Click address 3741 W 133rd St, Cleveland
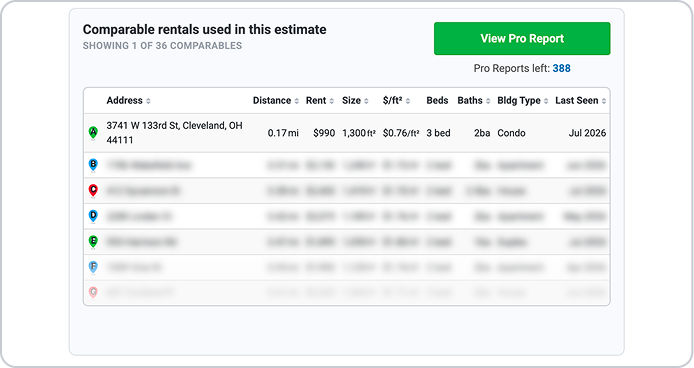The image size is (694, 368). (x=174, y=132)
